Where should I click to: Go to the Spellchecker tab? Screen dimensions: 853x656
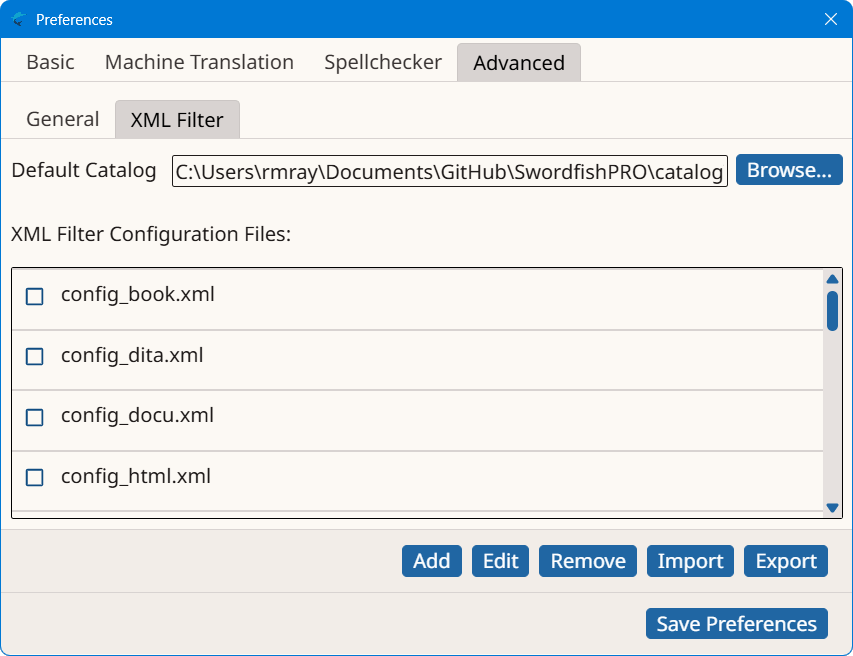coord(382,63)
